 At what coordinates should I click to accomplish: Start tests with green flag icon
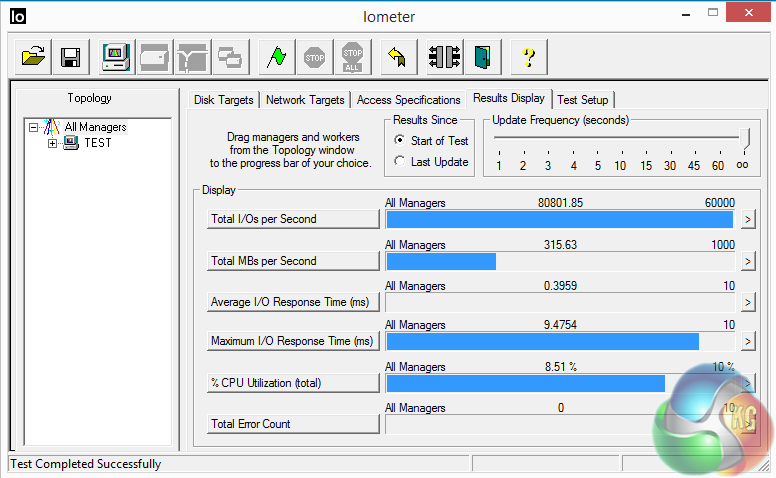click(x=277, y=57)
